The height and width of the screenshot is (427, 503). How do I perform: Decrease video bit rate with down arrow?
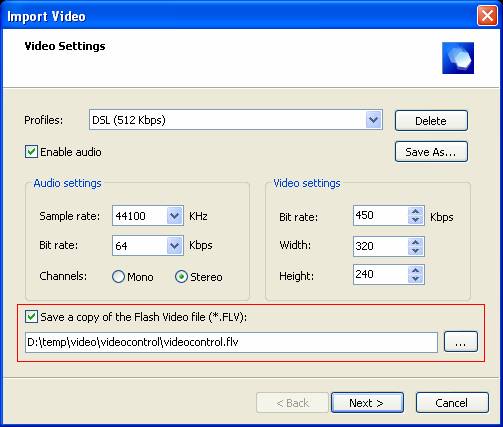pos(415,220)
